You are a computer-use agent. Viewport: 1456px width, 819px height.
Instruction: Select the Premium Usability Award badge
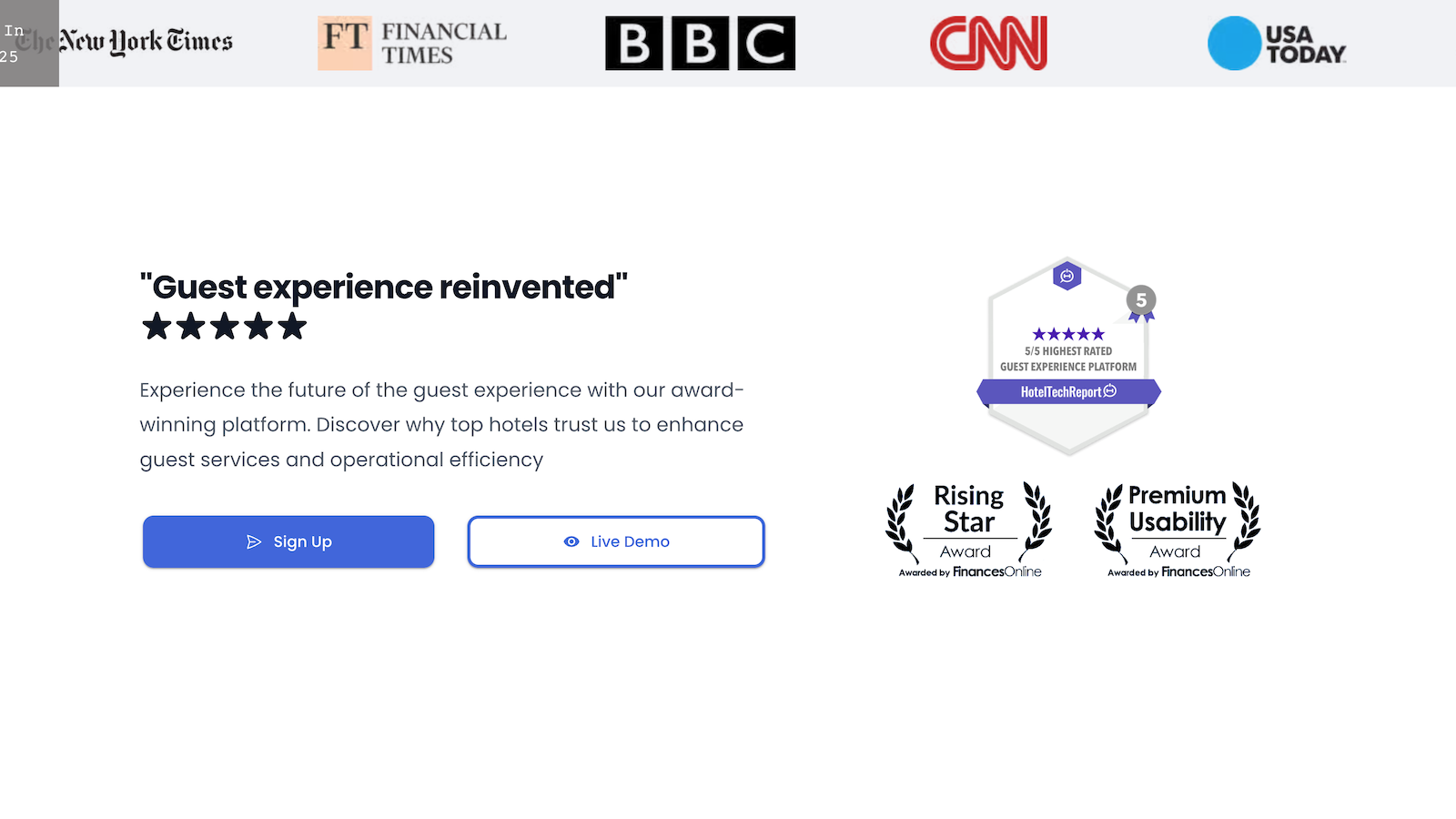[1178, 530]
